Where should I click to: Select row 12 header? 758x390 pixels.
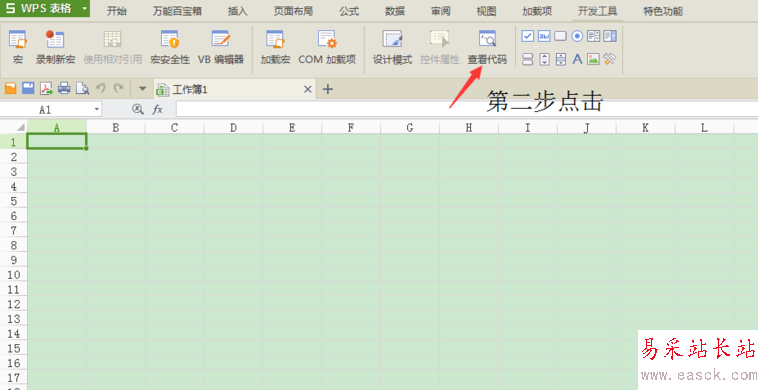pos(14,304)
